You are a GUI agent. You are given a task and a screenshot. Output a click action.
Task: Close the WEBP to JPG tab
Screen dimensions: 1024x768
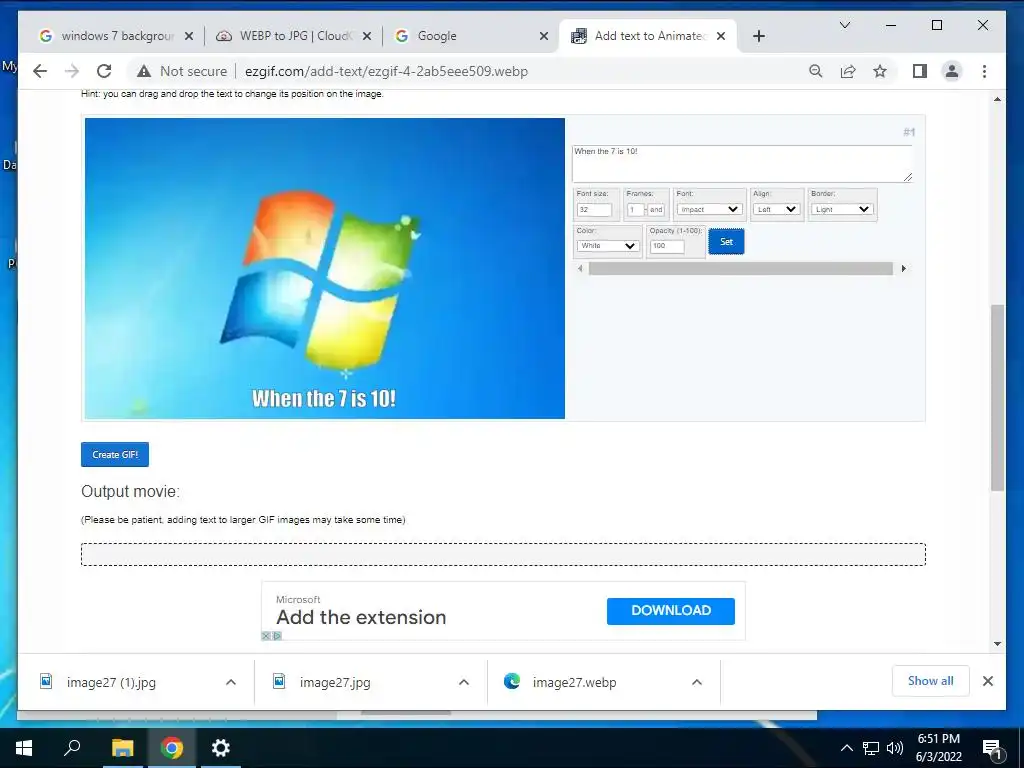point(367,36)
